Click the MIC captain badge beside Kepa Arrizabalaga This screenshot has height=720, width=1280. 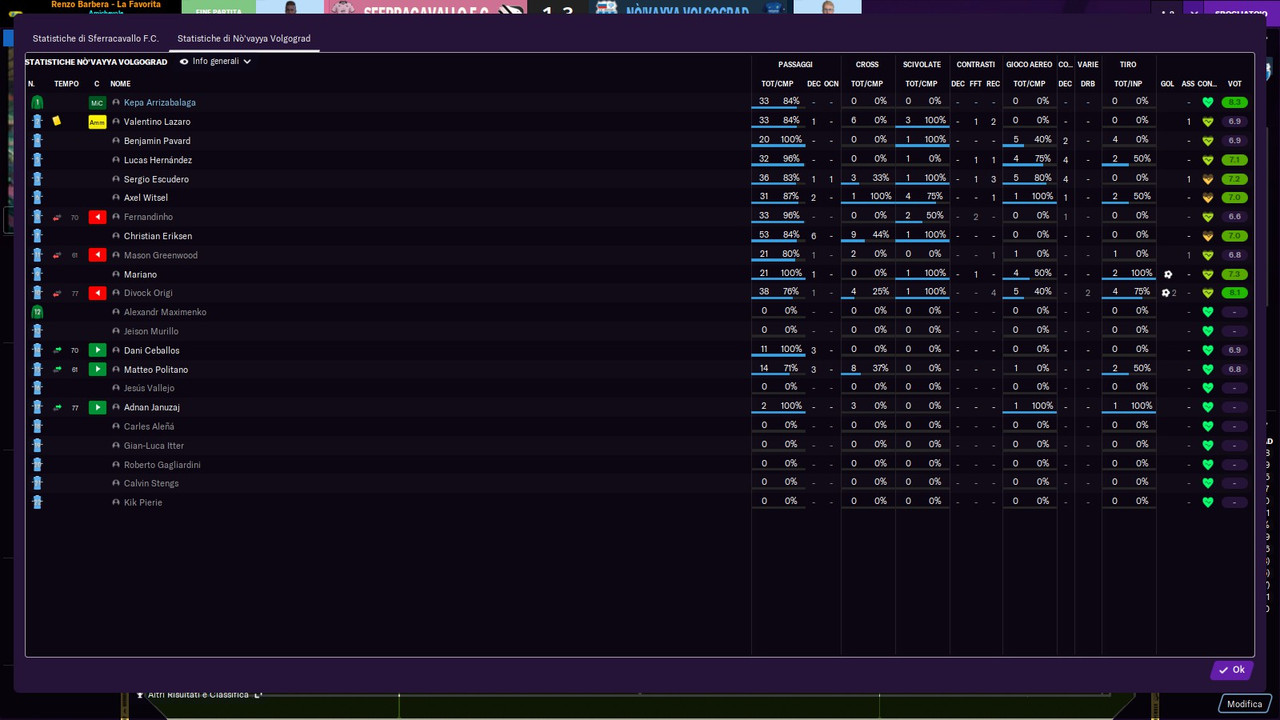click(x=97, y=103)
